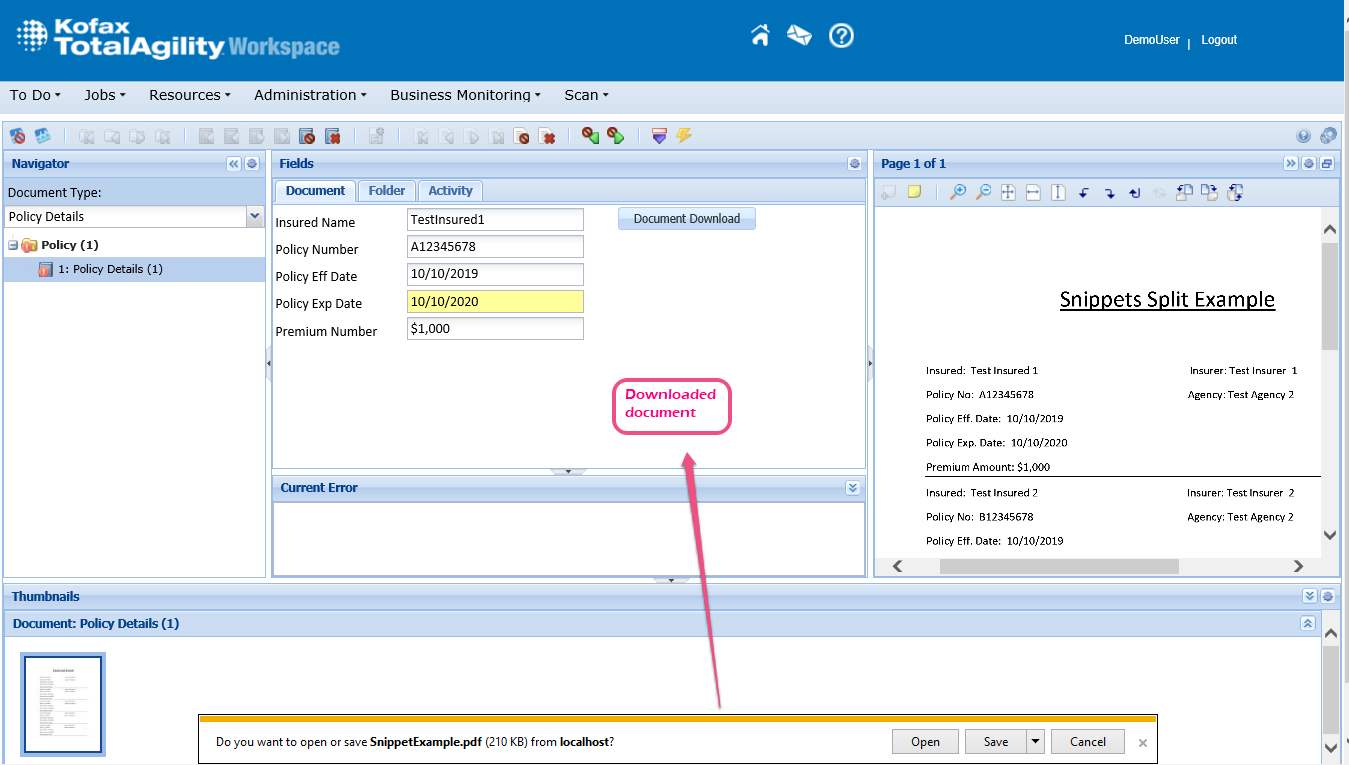Collapse the Current Error panel
The width and height of the screenshot is (1349, 765).
coord(852,488)
